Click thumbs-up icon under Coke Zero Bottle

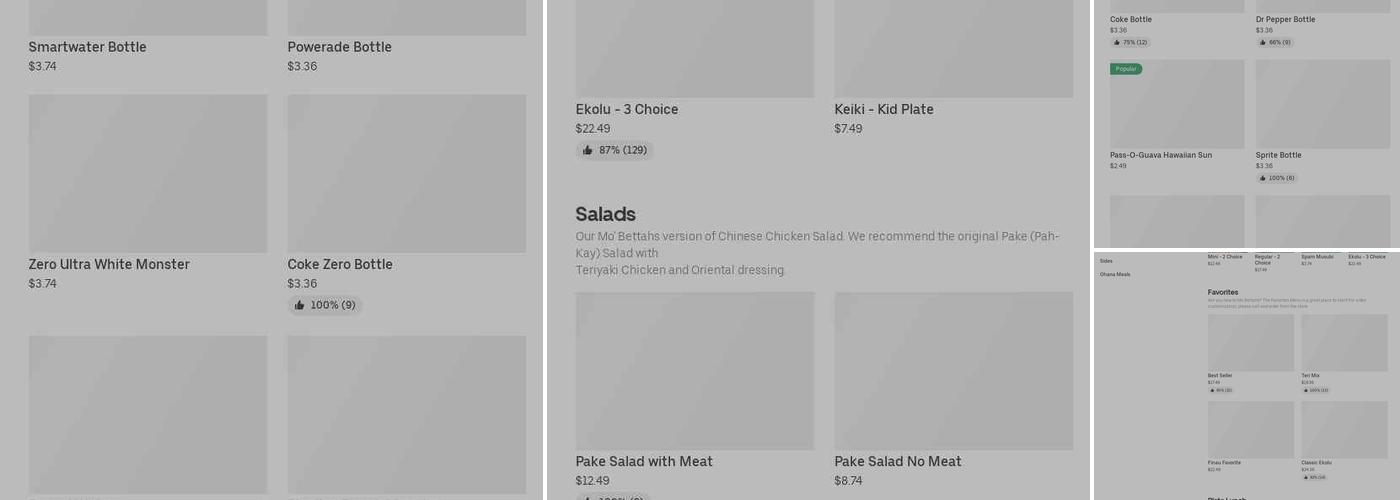pyautogui.click(x=299, y=306)
